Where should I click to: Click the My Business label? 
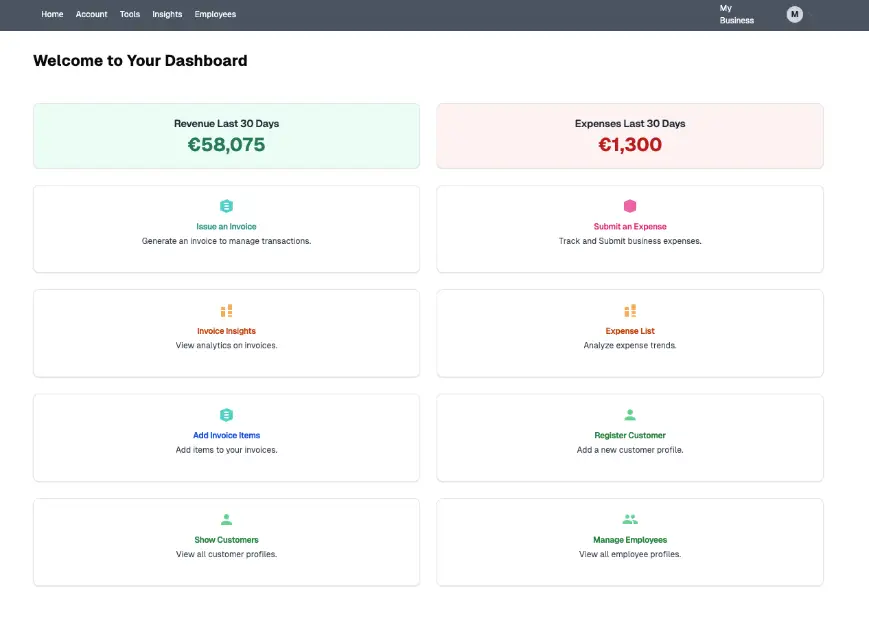pos(737,14)
